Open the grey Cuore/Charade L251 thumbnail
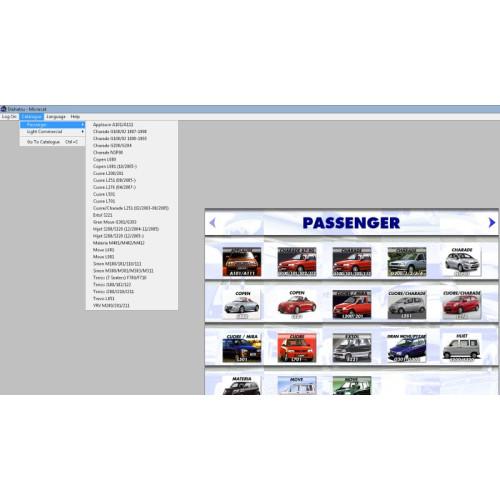Image resolution: width=500 pixels, height=500 pixels. pos(407,304)
